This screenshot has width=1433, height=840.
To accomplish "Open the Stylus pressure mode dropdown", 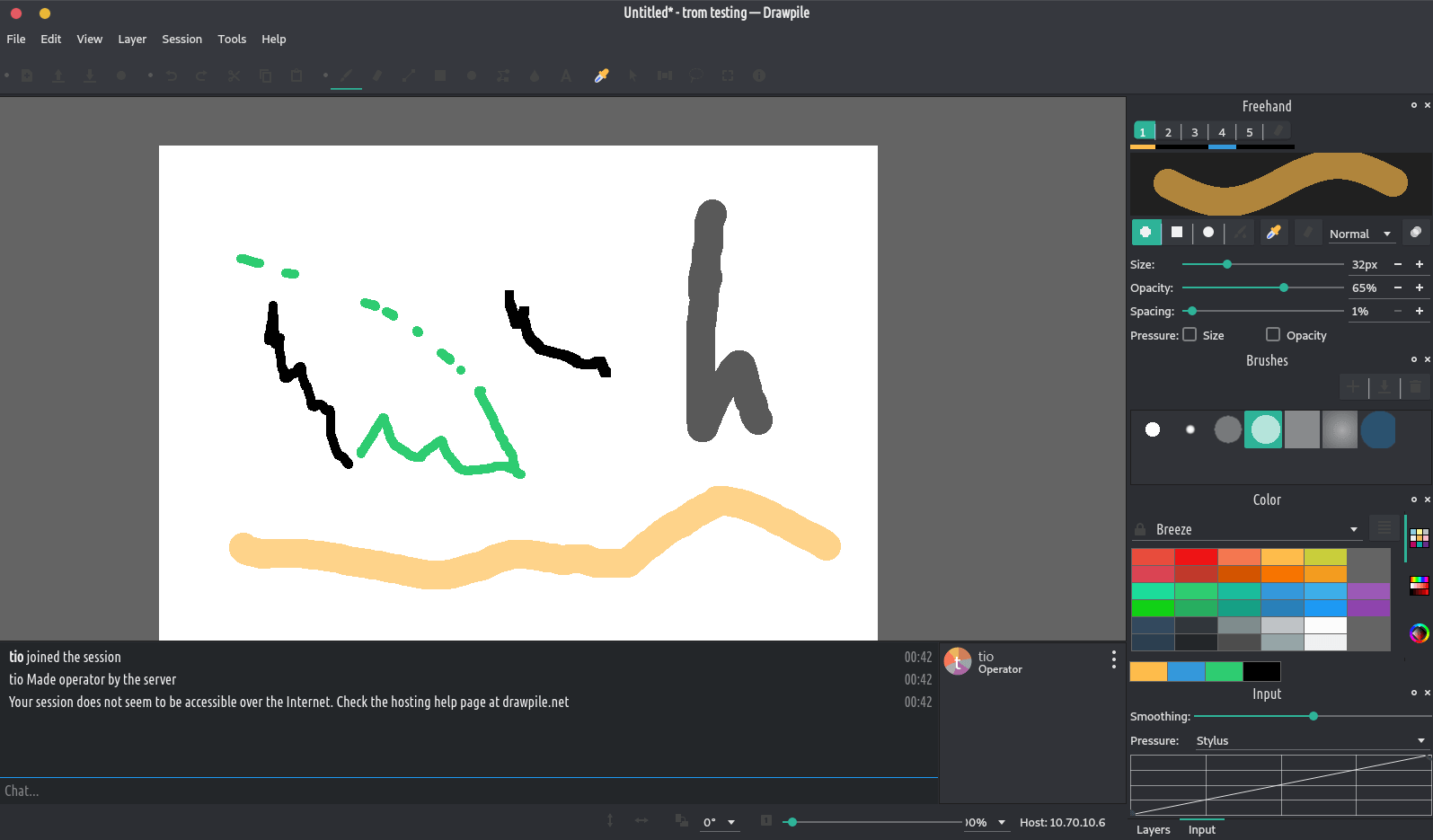I will tap(1311, 740).
